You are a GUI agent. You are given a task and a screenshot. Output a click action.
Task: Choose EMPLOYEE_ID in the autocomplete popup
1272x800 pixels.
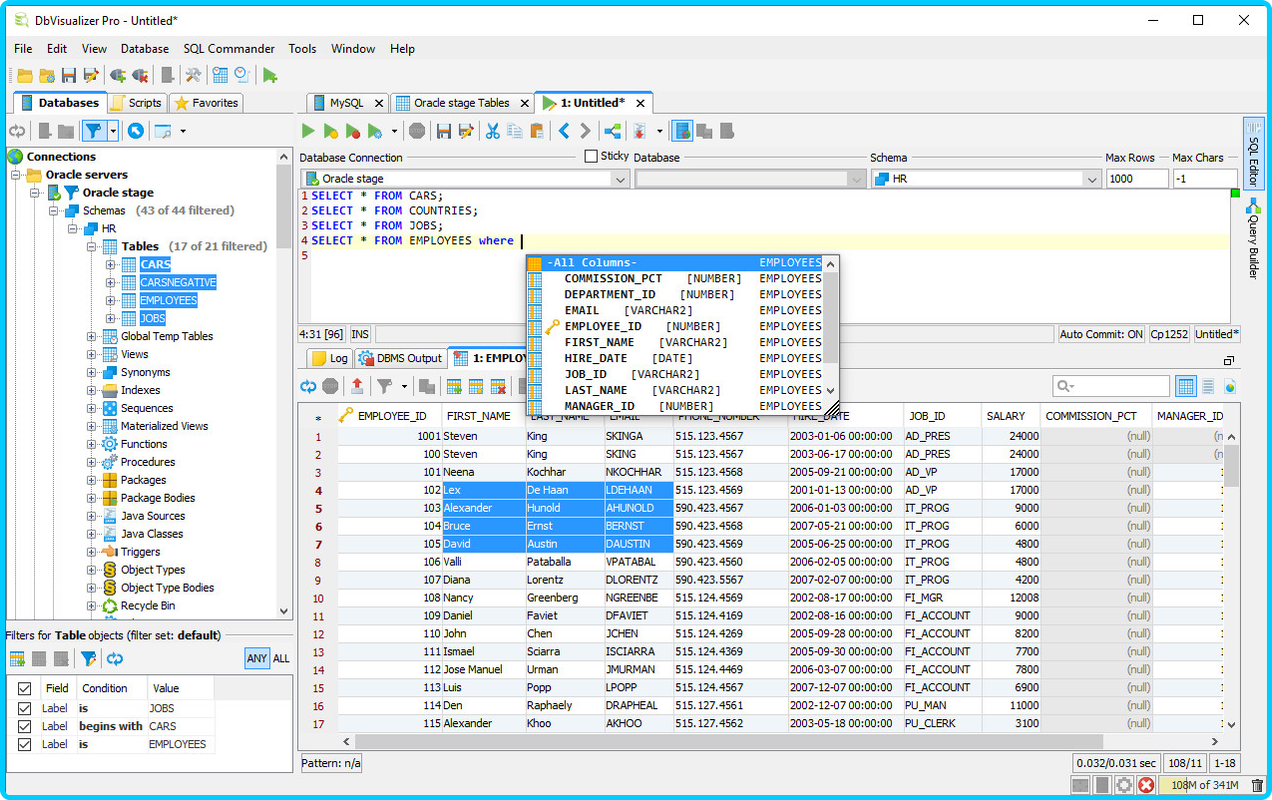(x=675, y=326)
